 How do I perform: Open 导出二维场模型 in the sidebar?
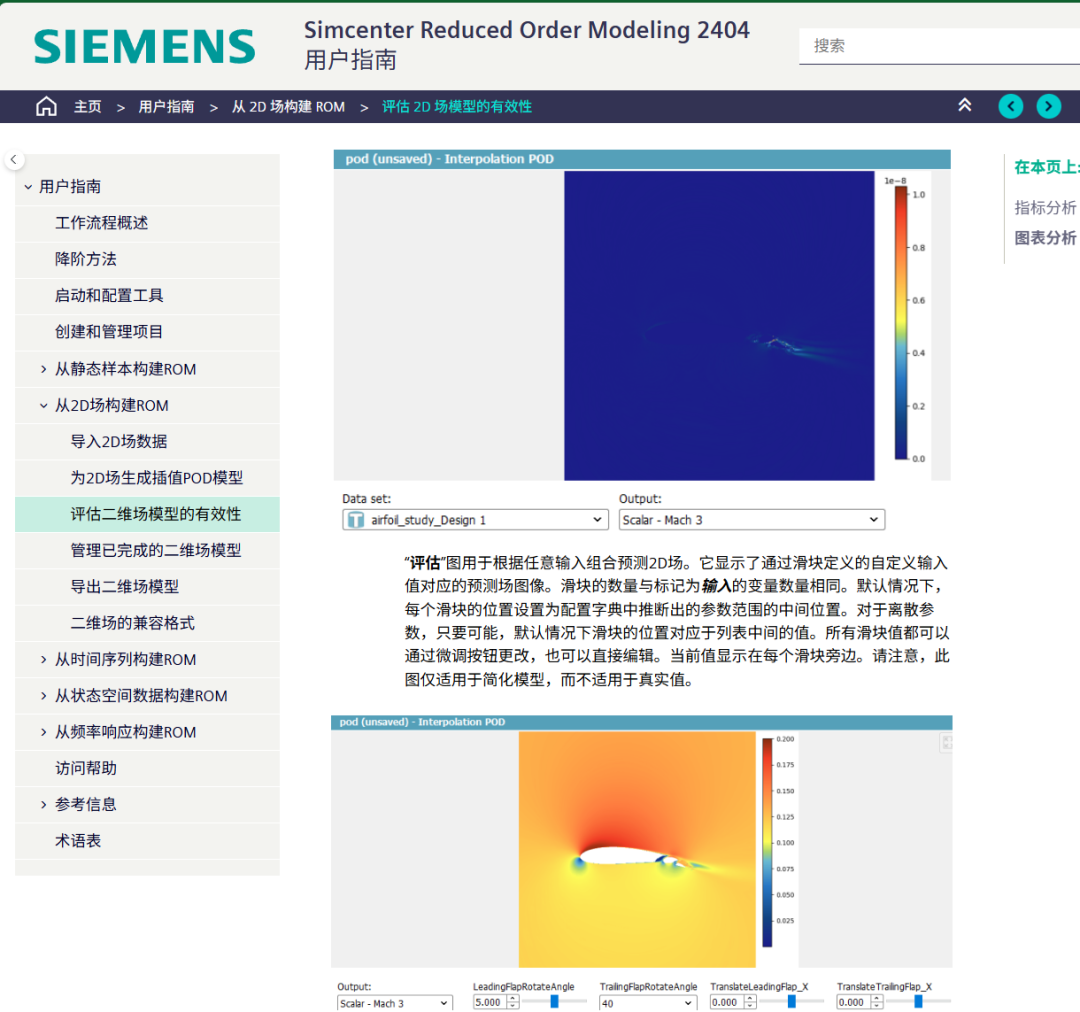pos(125,587)
